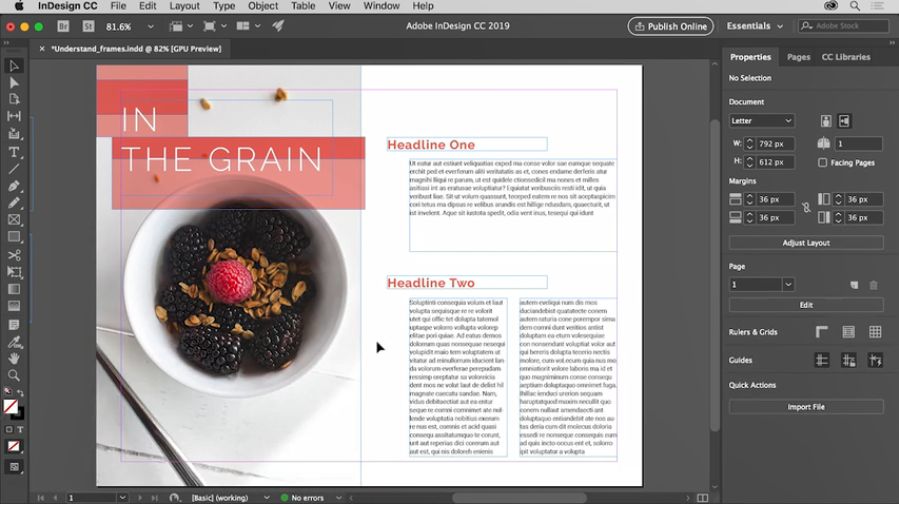Select the Type tool
The height and width of the screenshot is (505, 899).
14,152
